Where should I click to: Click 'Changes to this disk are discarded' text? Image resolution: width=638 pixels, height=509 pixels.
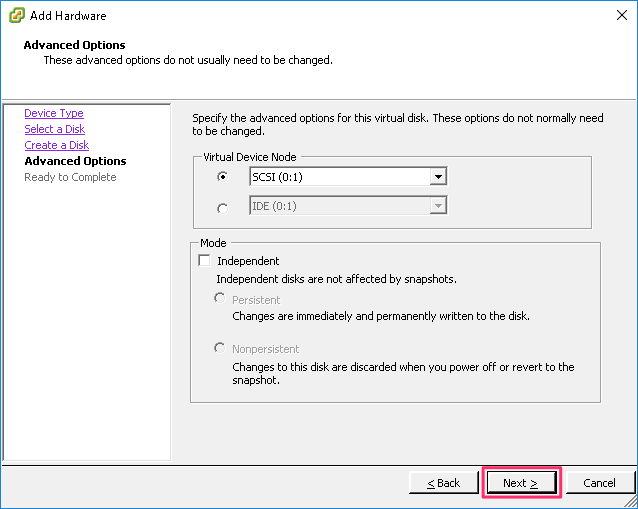(403, 373)
